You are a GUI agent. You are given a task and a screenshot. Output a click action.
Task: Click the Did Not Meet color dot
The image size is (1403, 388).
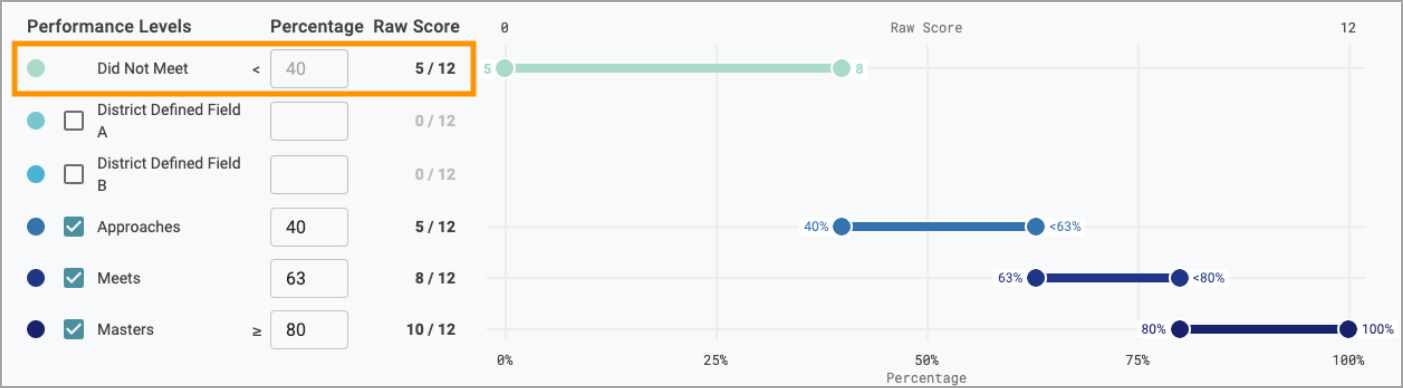[36, 69]
